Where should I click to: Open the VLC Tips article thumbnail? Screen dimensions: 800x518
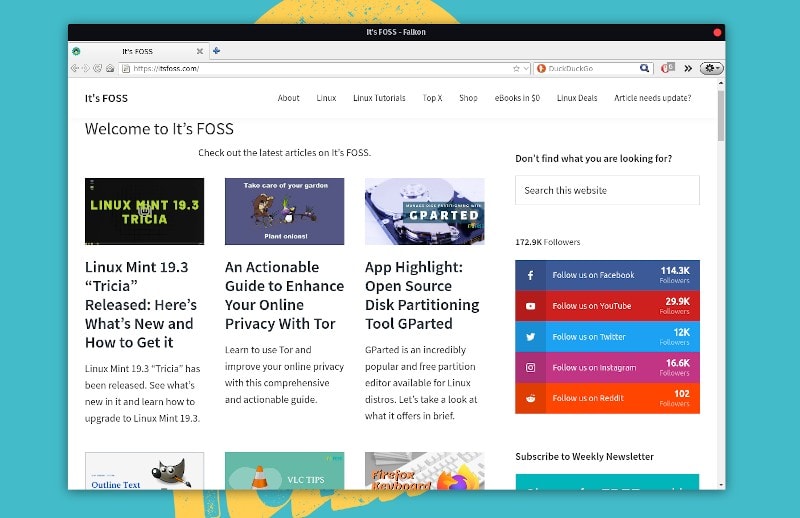[x=284, y=471]
